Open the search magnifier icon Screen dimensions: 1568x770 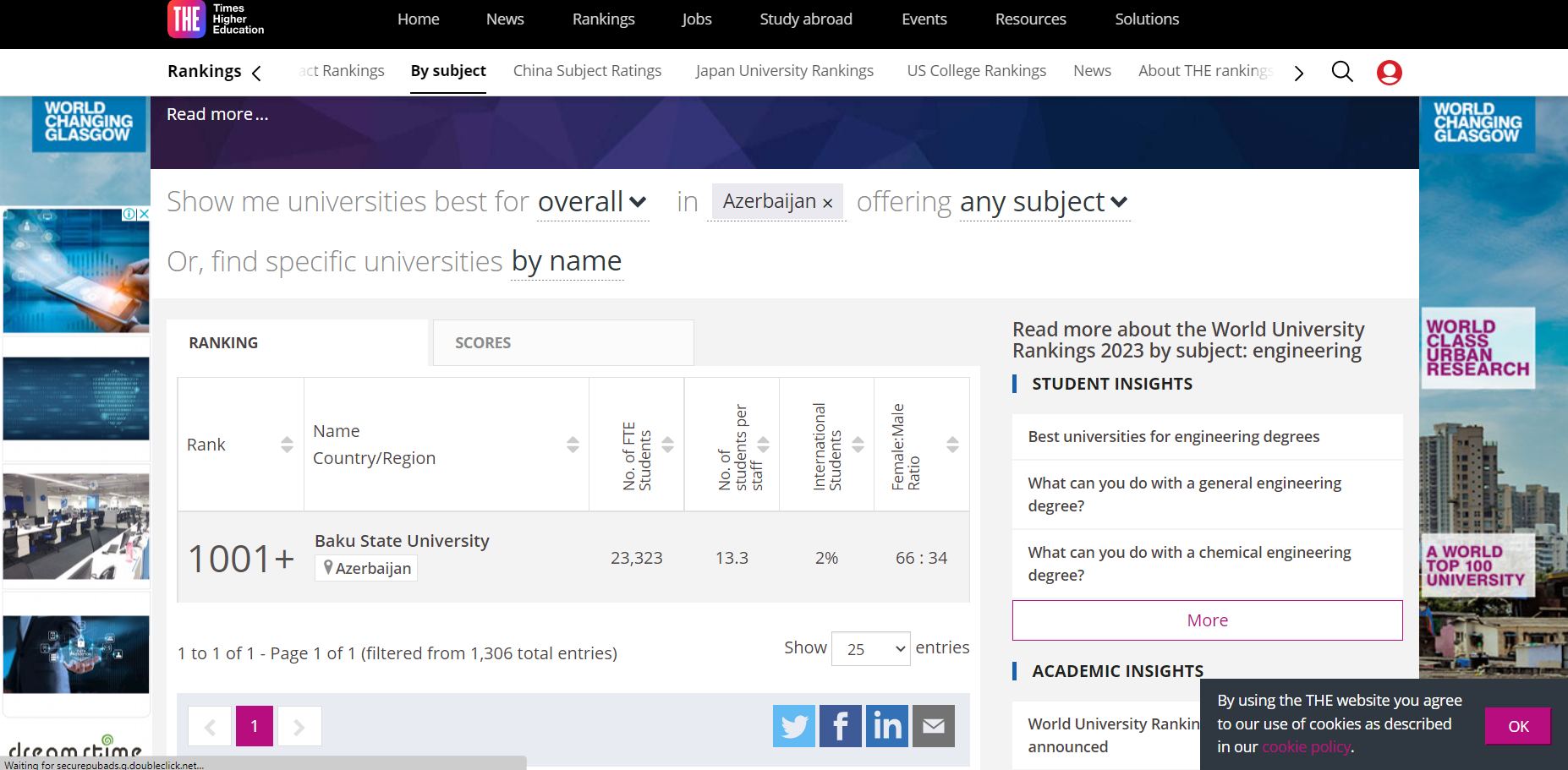pos(1342,72)
